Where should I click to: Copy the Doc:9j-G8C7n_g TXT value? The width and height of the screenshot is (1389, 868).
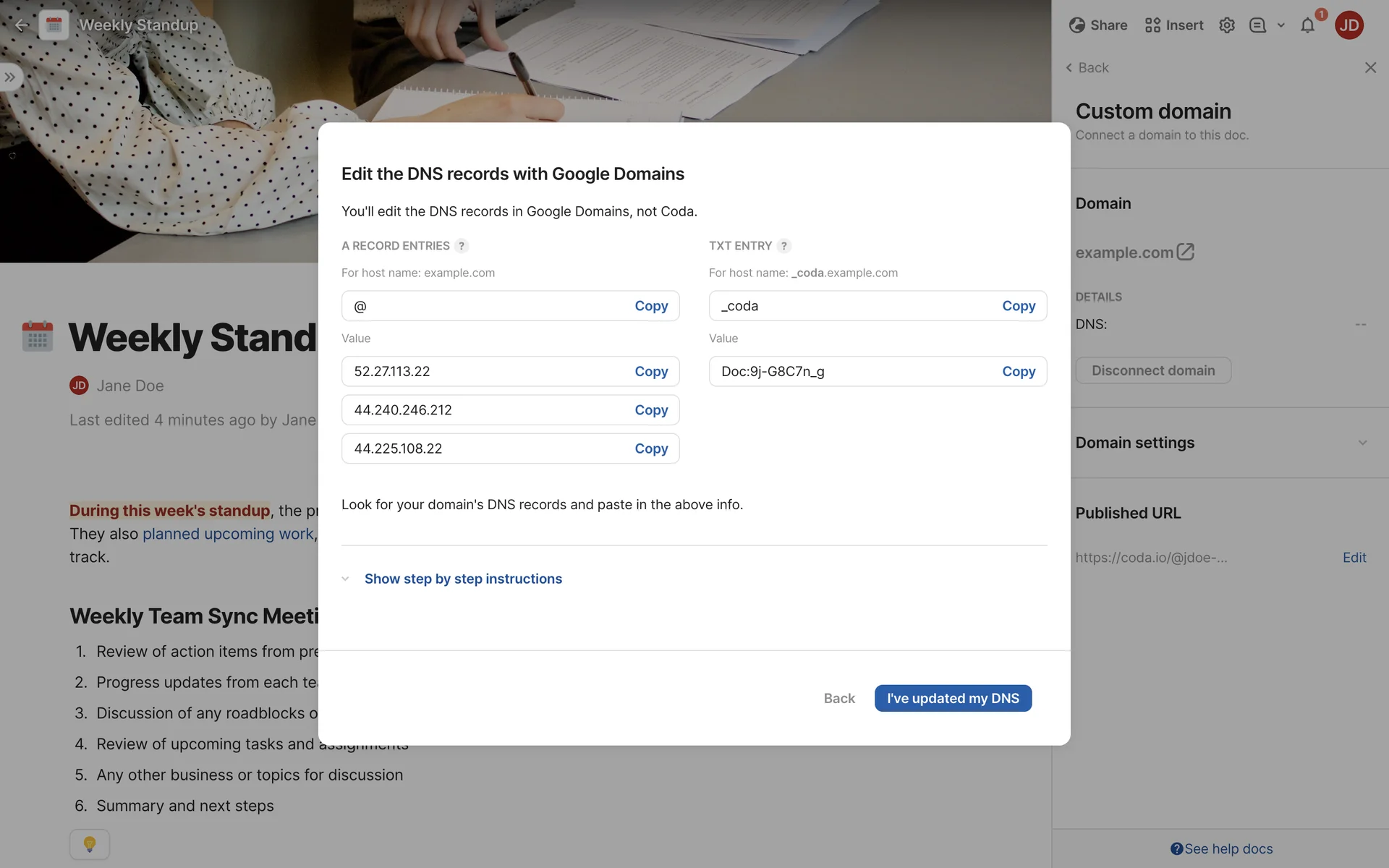click(1019, 371)
